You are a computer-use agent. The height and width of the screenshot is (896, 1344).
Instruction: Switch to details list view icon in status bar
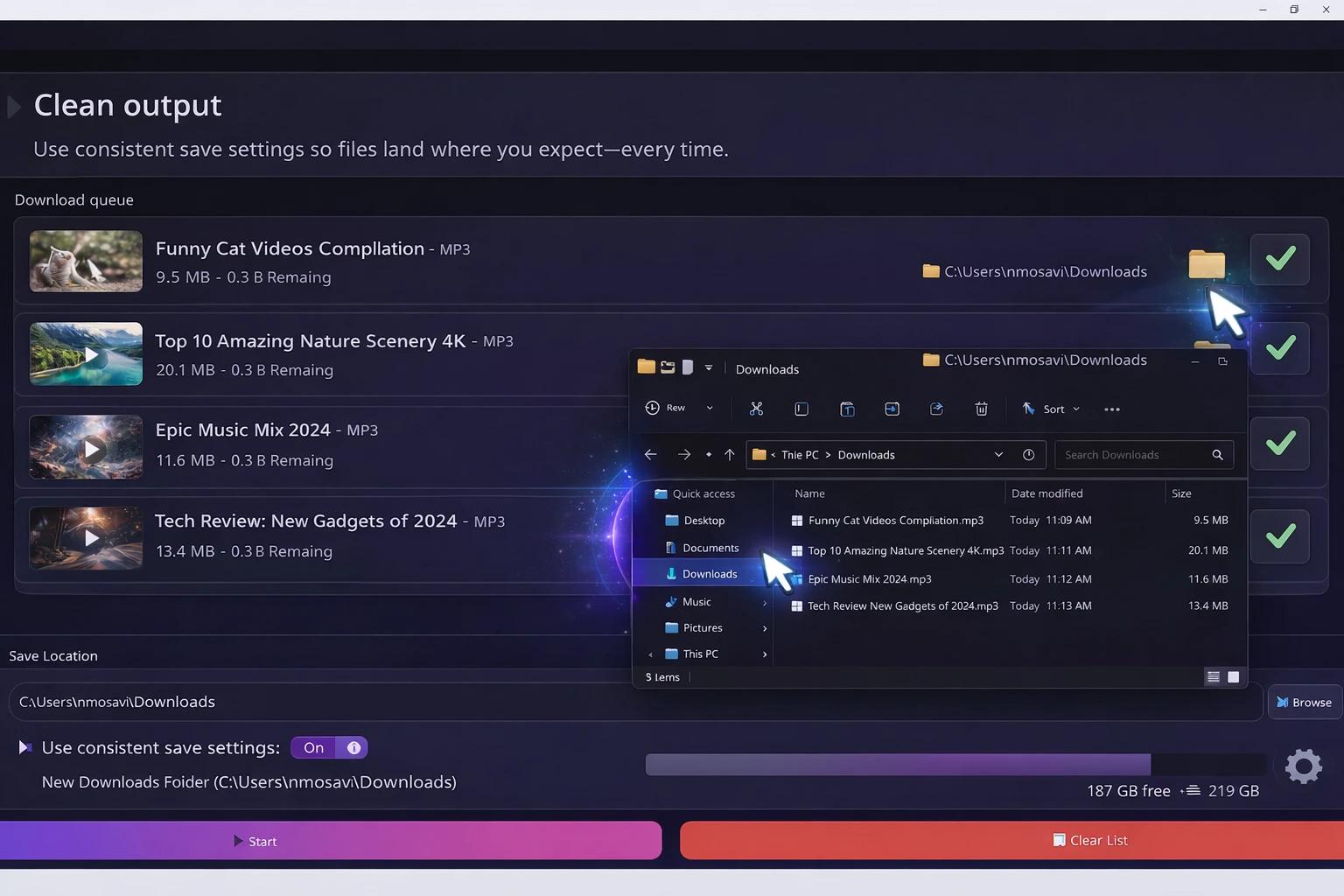point(1213,677)
